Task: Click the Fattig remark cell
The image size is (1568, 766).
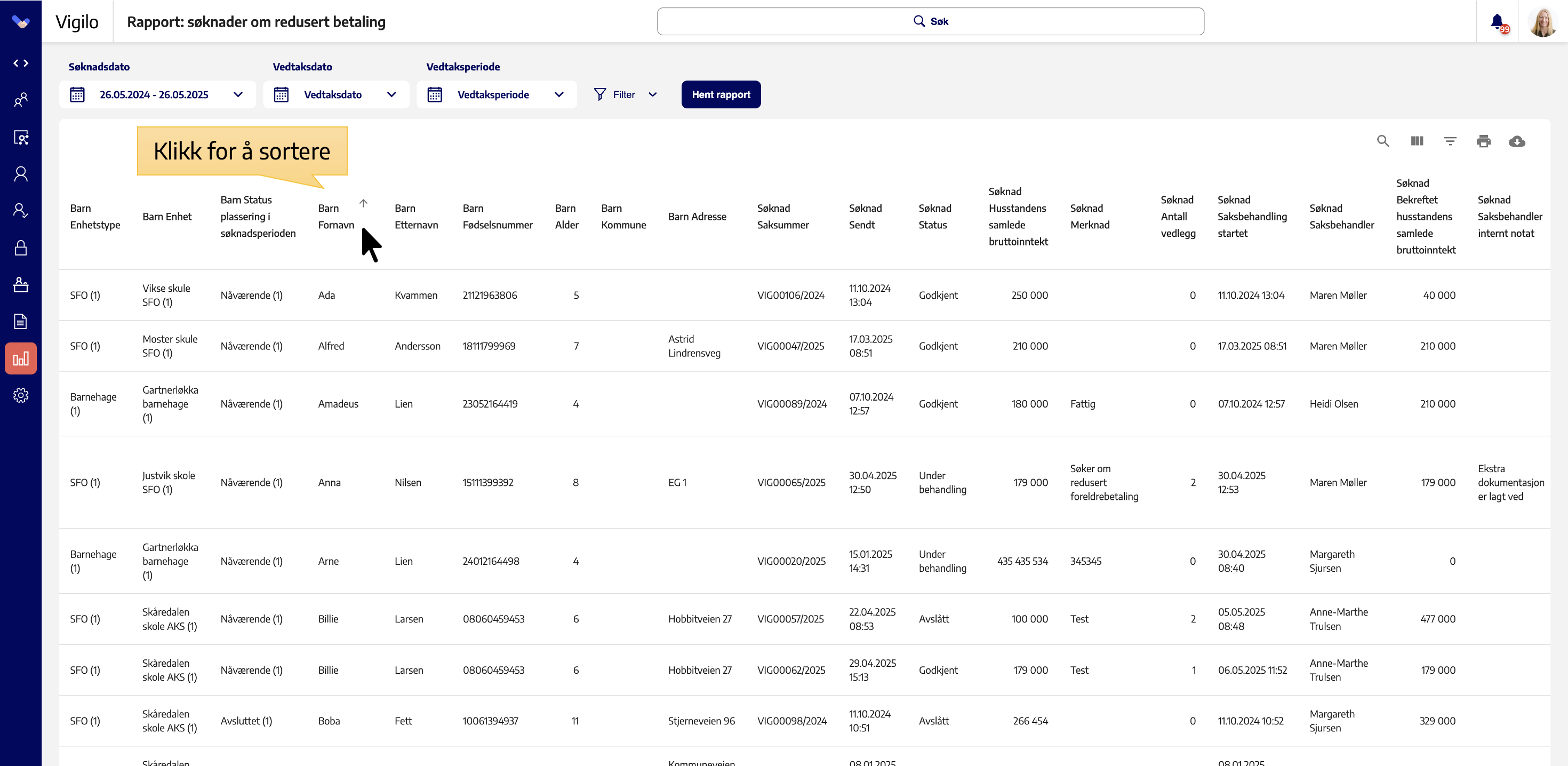Action: [1082, 404]
